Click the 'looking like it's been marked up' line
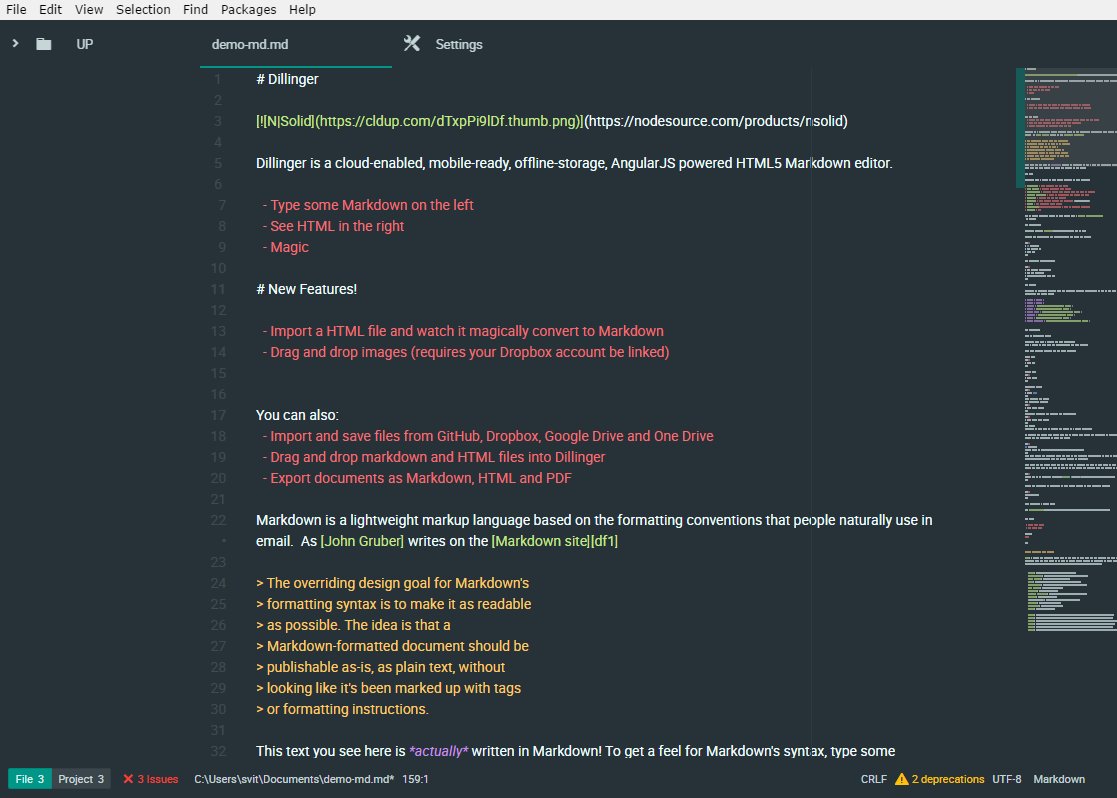Image resolution: width=1117 pixels, height=798 pixels. coord(388,688)
